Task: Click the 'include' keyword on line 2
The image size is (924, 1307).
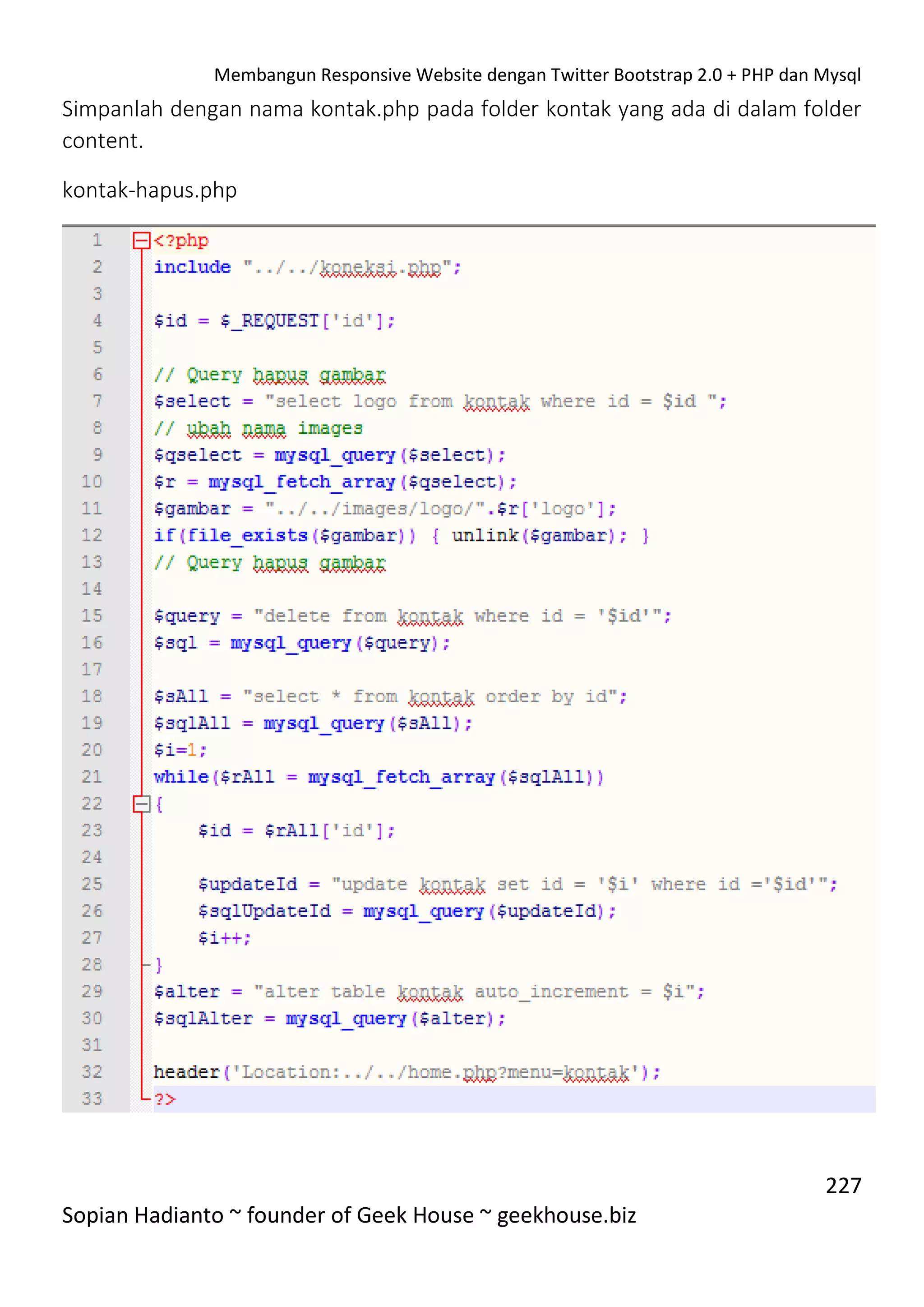Action: tap(192, 267)
